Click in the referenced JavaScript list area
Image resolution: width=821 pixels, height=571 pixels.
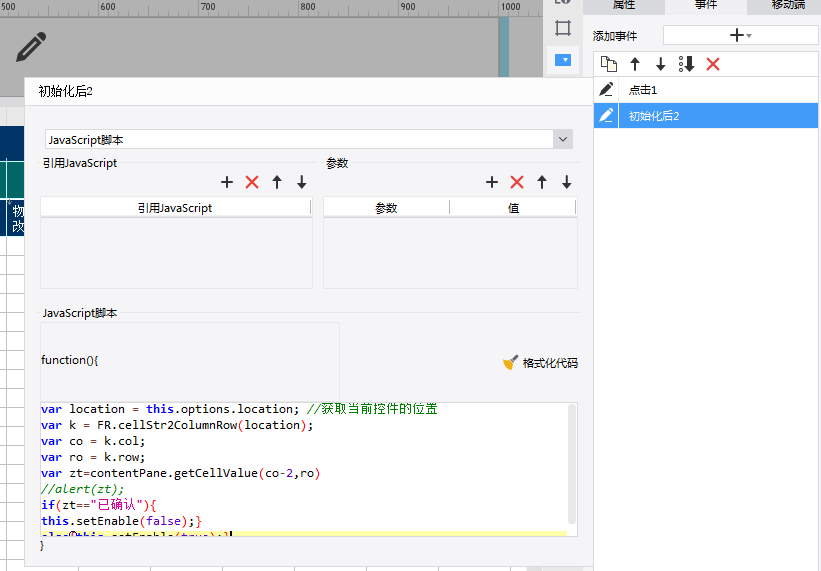coord(176,253)
